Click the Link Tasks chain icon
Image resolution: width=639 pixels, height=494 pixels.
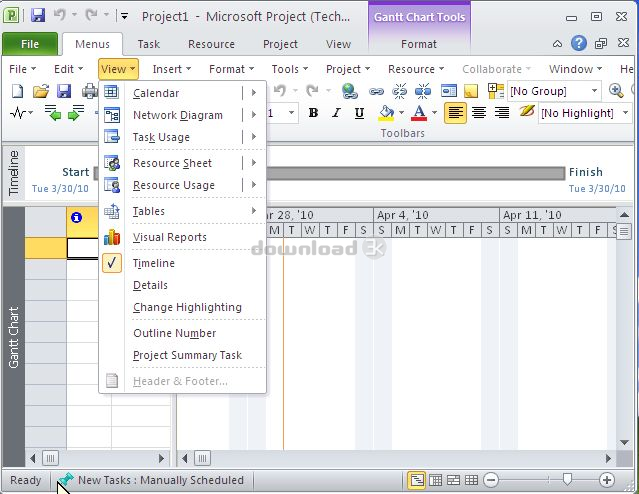click(x=376, y=91)
